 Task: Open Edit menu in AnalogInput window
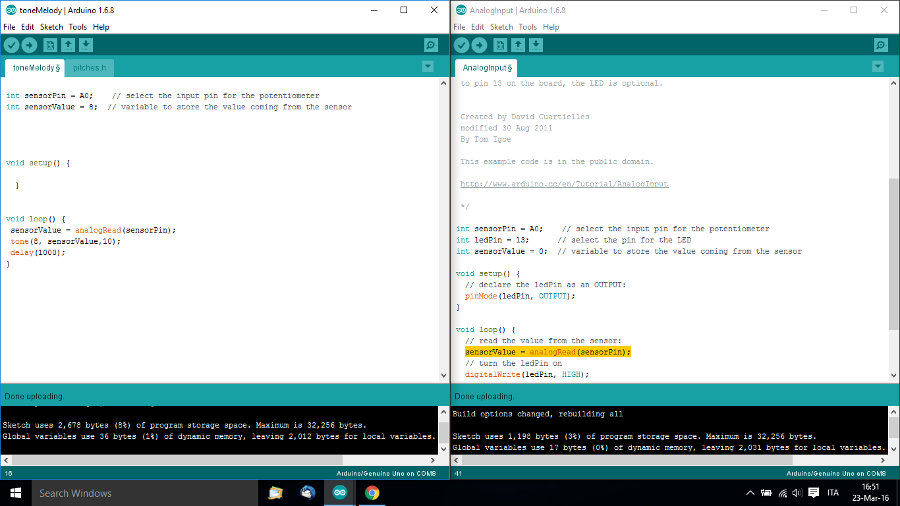478,27
